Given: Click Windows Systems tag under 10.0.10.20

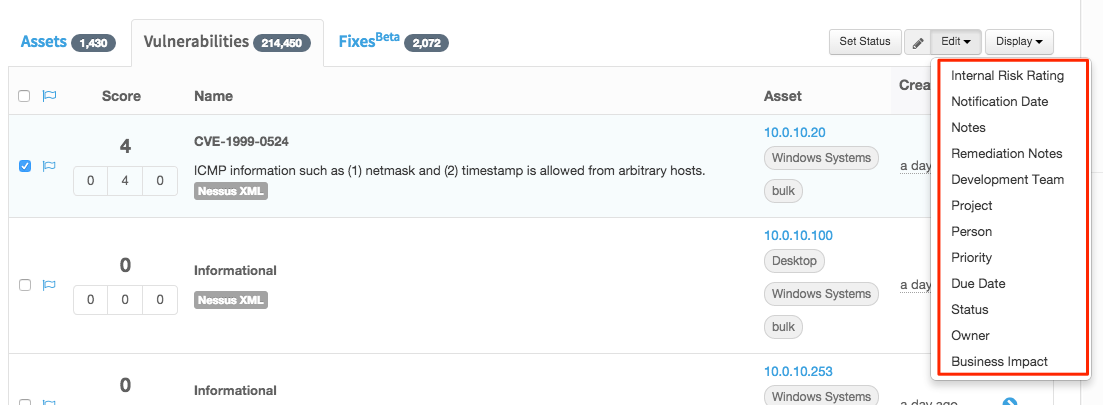Looking at the screenshot, I should (x=821, y=158).
